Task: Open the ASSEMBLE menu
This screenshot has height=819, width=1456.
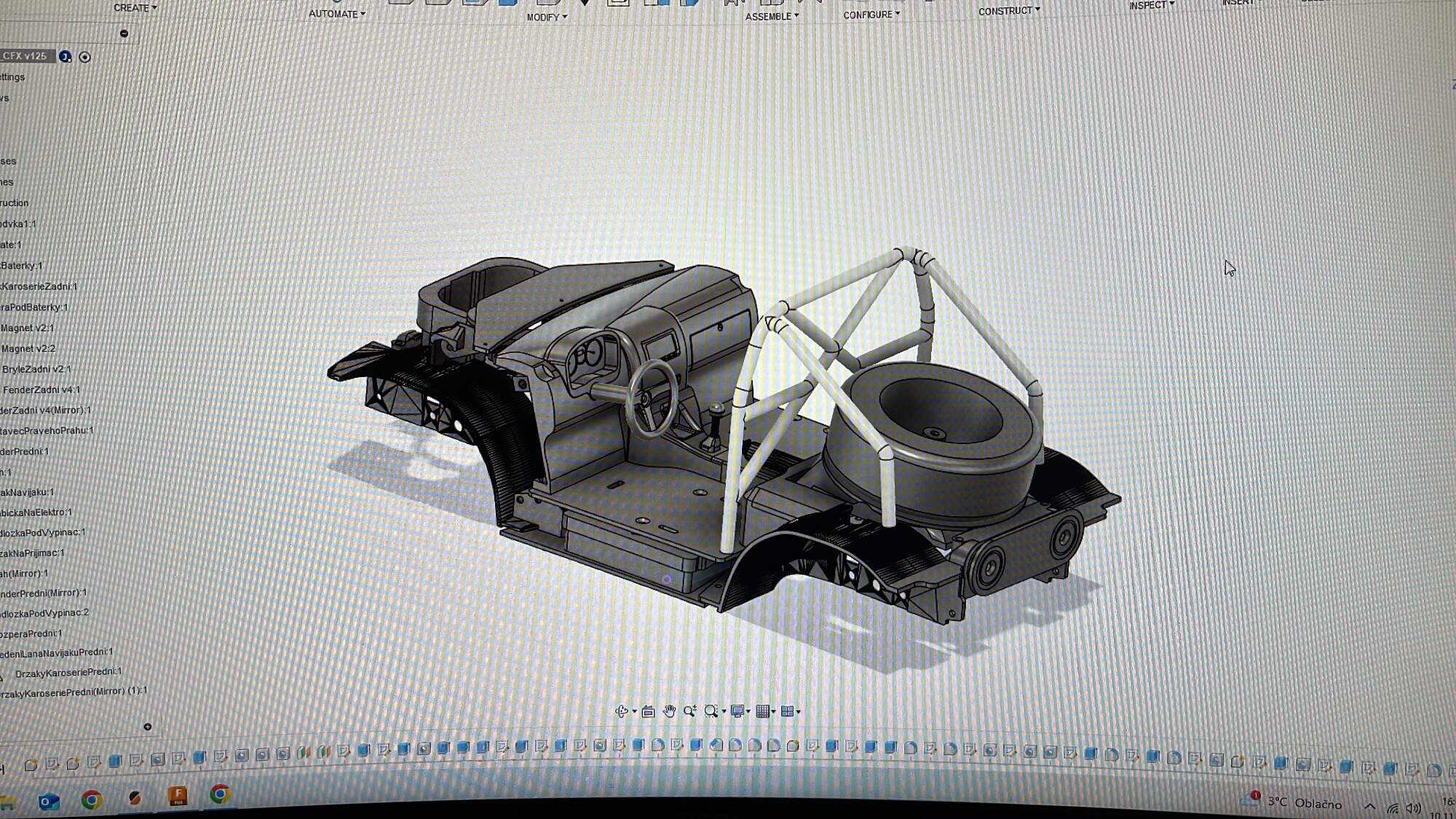Action: pyautogui.click(x=772, y=16)
